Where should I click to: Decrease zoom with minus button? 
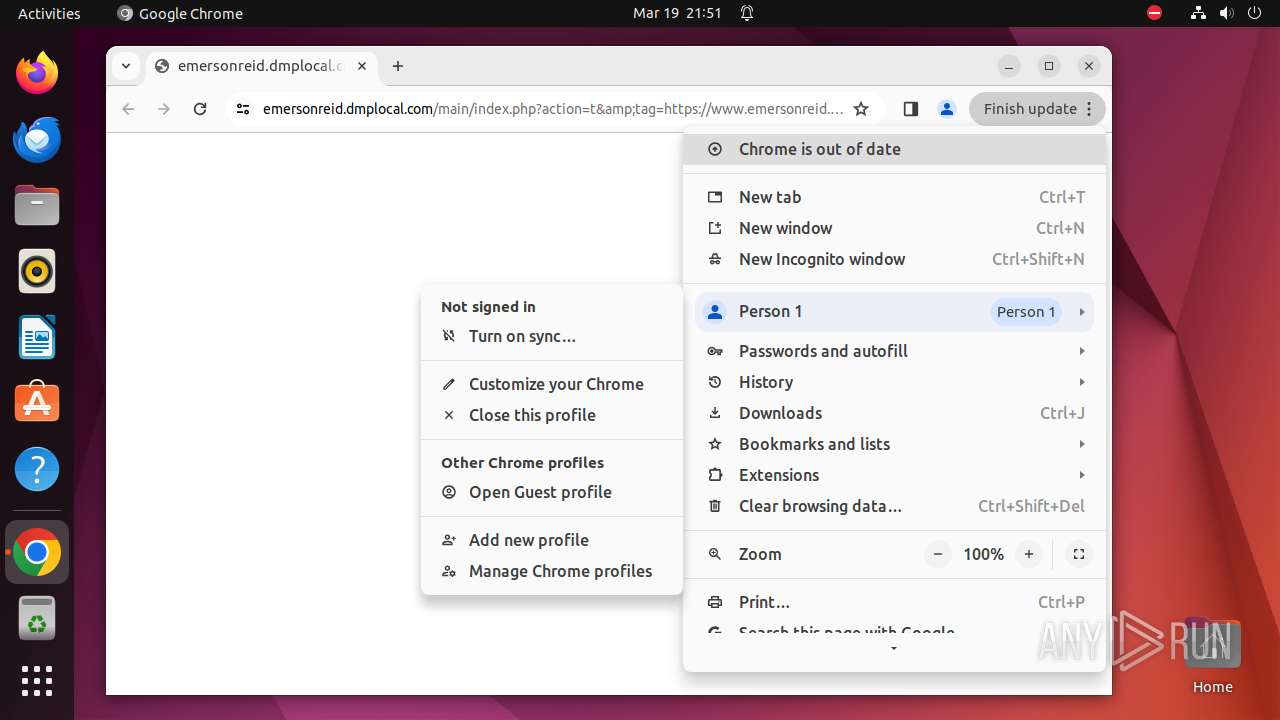pyautogui.click(x=937, y=554)
